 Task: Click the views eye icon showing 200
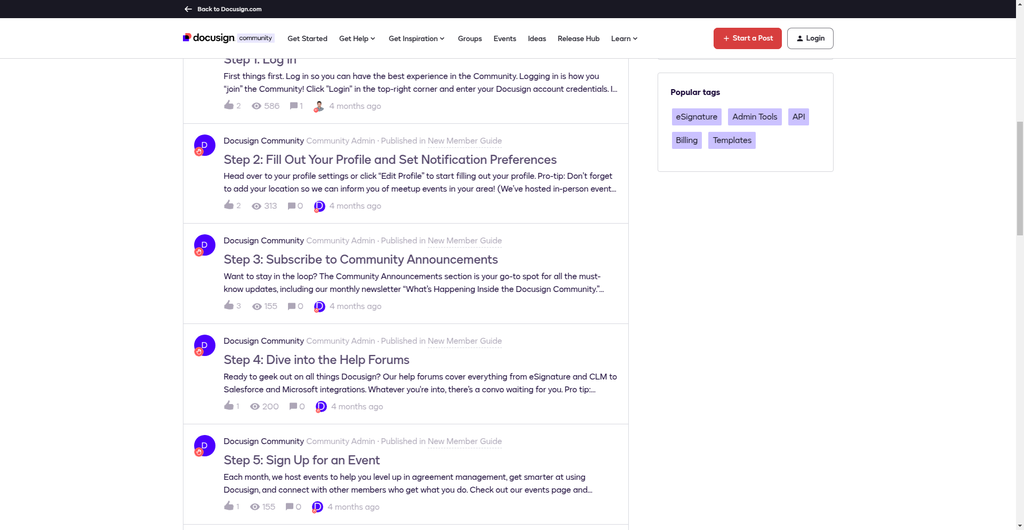[x=255, y=407]
